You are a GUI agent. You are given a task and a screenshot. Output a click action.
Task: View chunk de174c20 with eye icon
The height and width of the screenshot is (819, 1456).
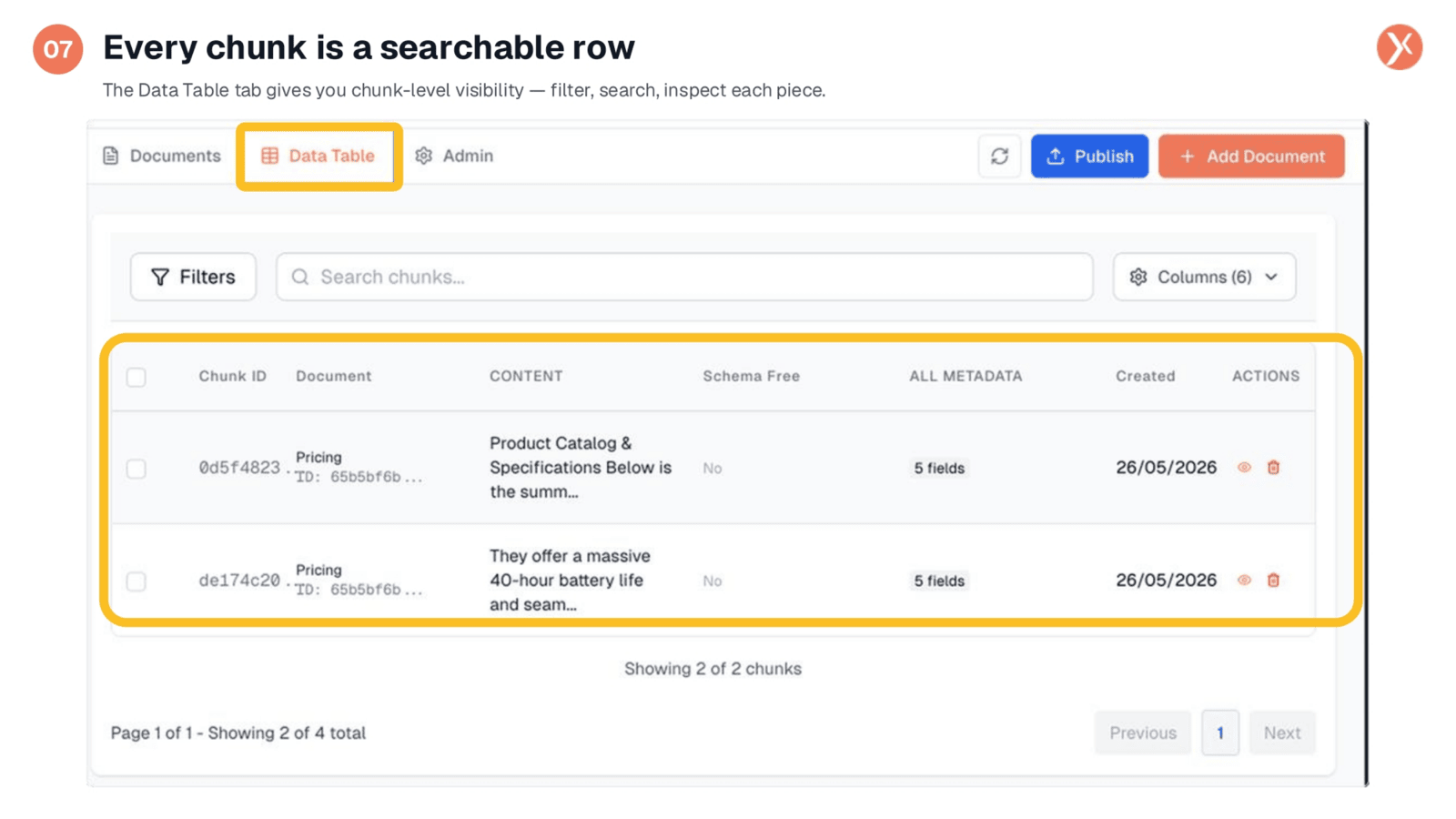(1244, 581)
